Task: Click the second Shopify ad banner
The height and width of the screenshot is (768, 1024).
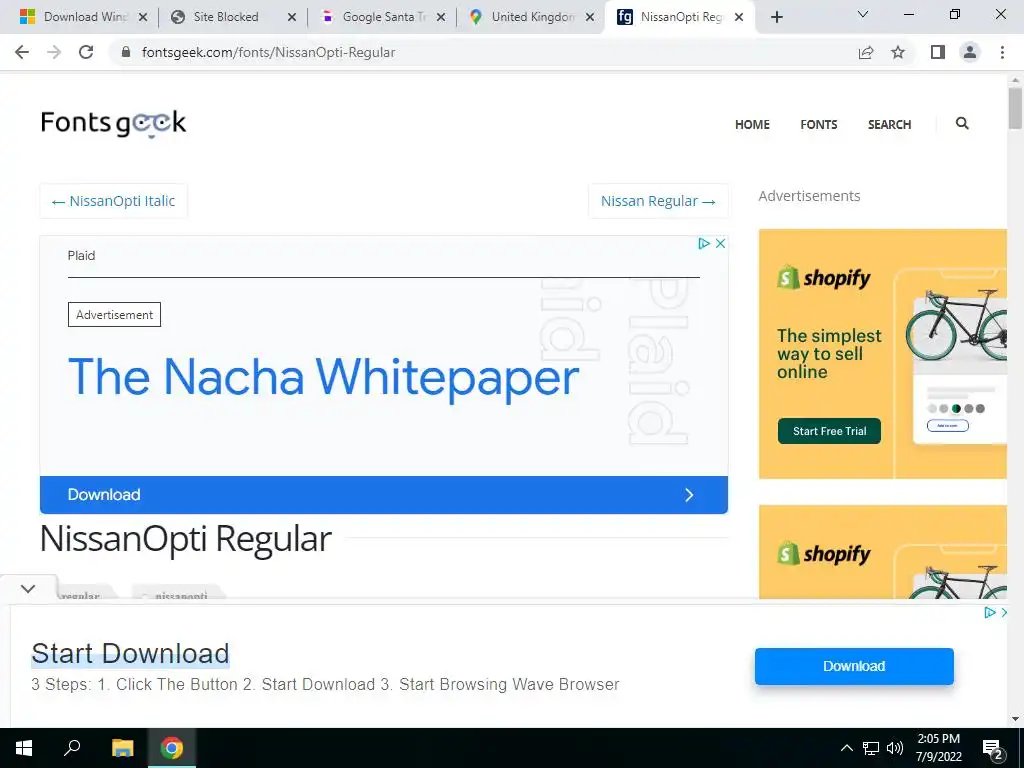Action: tap(883, 552)
